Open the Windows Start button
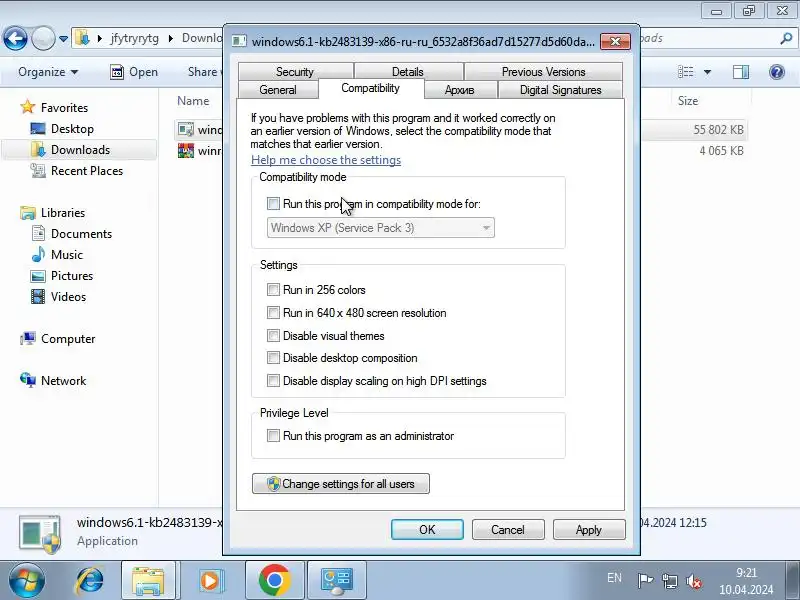 click(27, 581)
